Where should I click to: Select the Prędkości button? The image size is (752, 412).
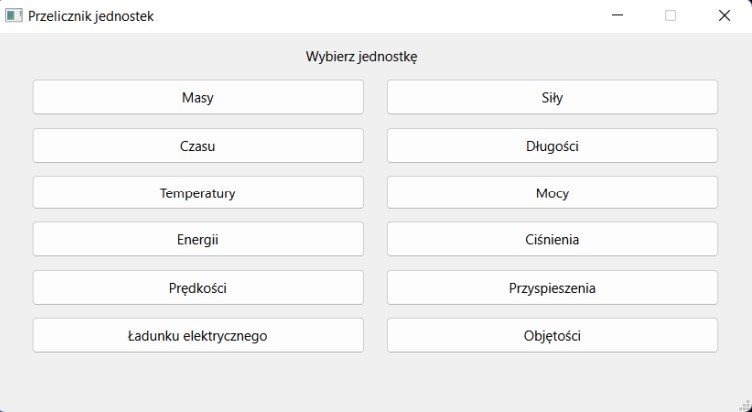pyautogui.click(x=198, y=288)
